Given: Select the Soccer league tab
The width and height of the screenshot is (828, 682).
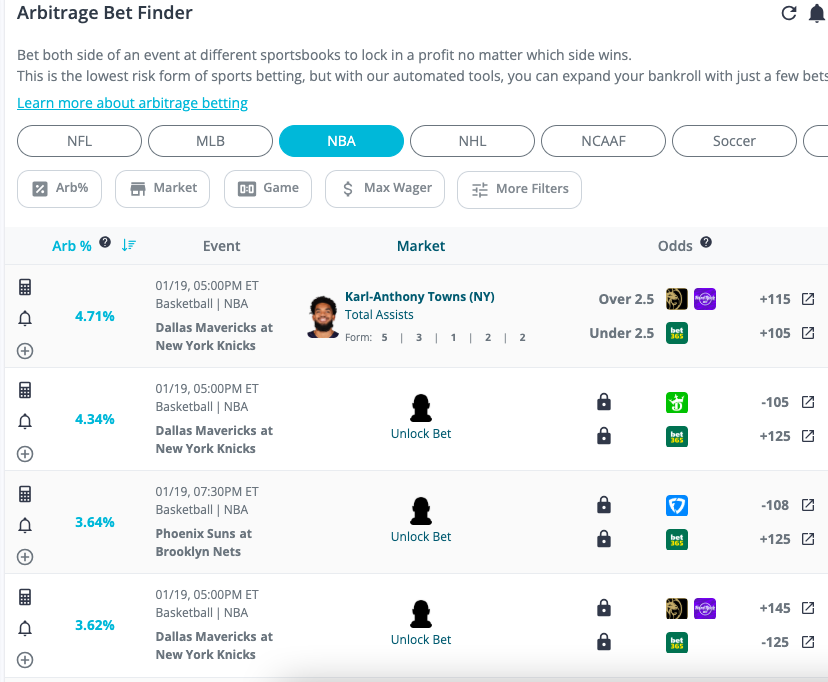Looking at the screenshot, I should click(x=734, y=141).
